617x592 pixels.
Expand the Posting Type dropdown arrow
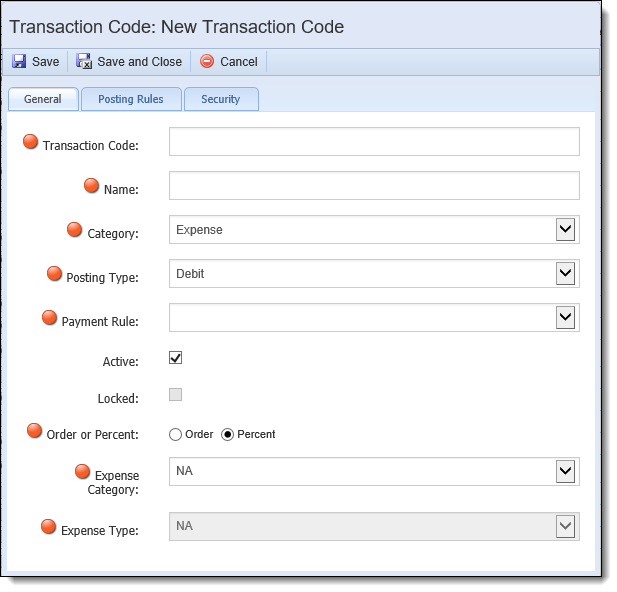click(565, 274)
